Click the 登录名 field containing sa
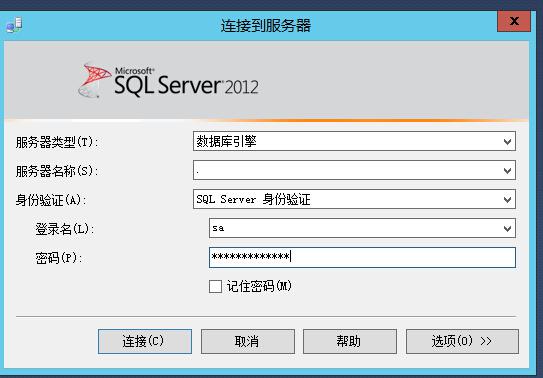543x378 pixels. (355, 228)
